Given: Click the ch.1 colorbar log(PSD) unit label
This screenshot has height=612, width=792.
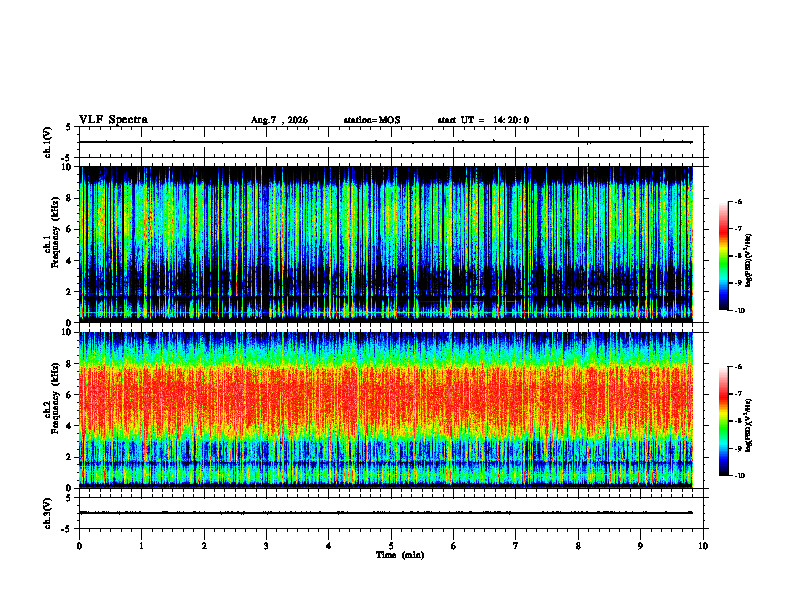Looking at the screenshot, I should 749,260.
